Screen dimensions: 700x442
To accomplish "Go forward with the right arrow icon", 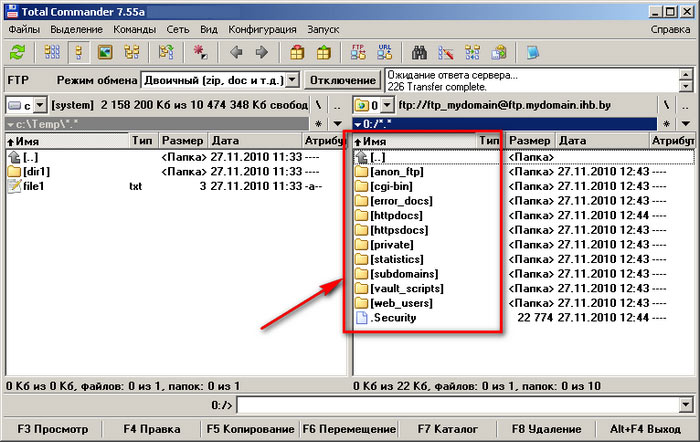I will click(262, 53).
